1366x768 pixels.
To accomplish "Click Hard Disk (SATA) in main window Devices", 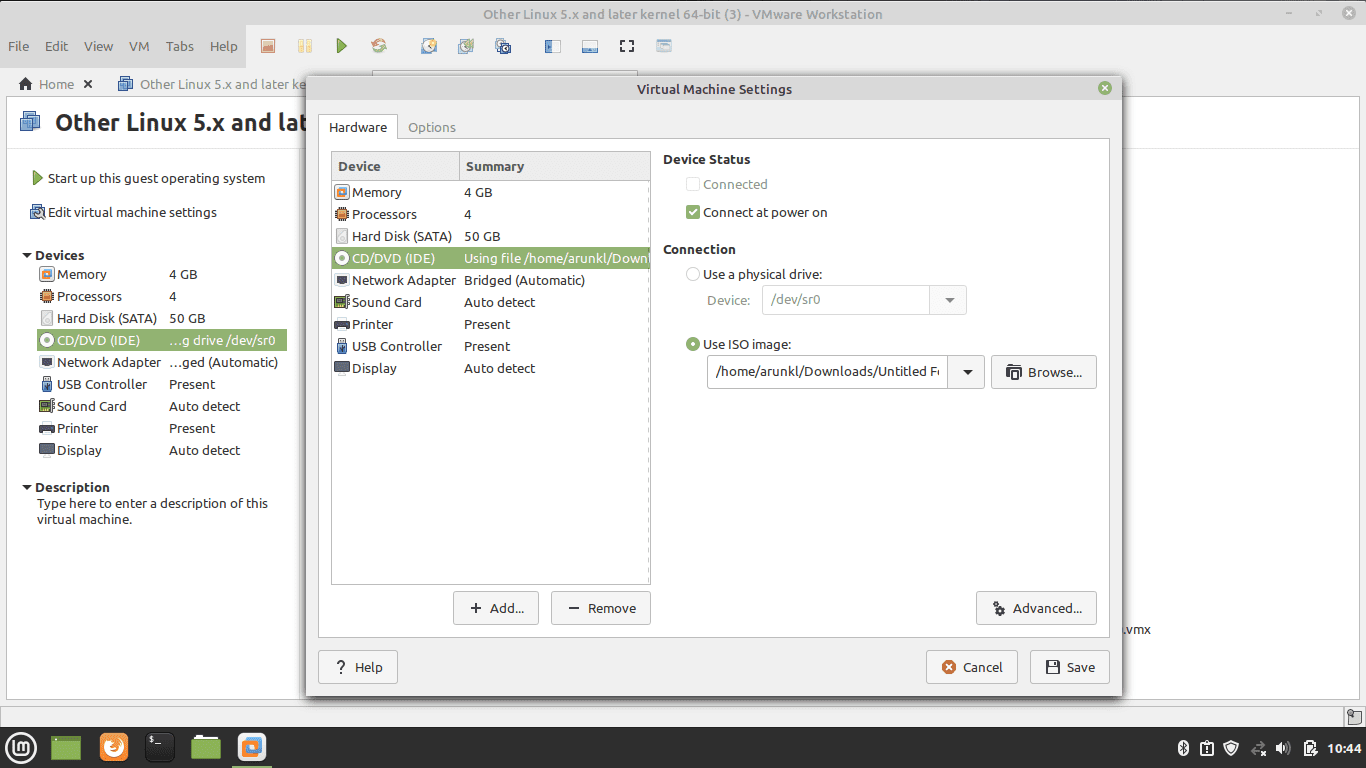I will [162, 318].
